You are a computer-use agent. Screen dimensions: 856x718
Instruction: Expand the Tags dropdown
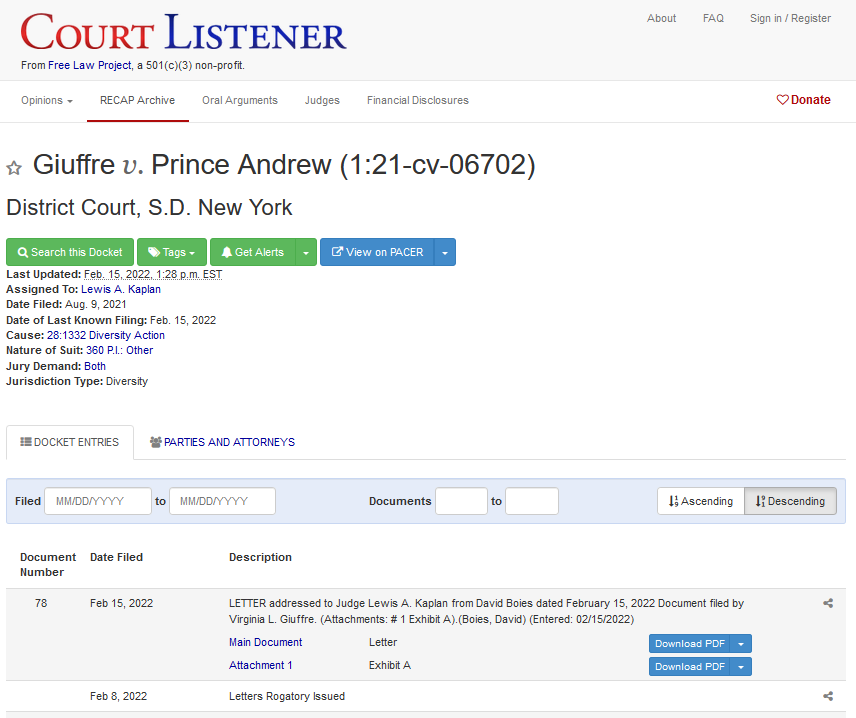coord(172,252)
